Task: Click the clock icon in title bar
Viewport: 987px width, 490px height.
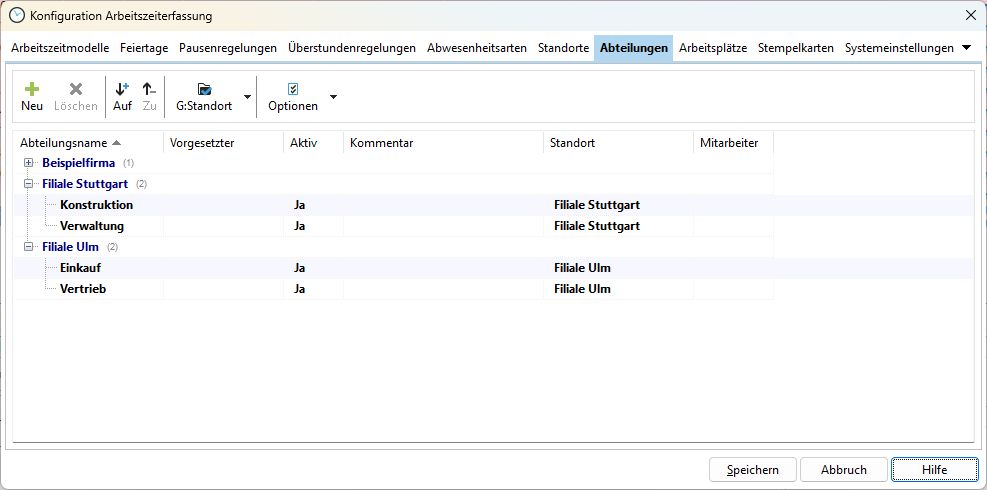Action: 16,15
